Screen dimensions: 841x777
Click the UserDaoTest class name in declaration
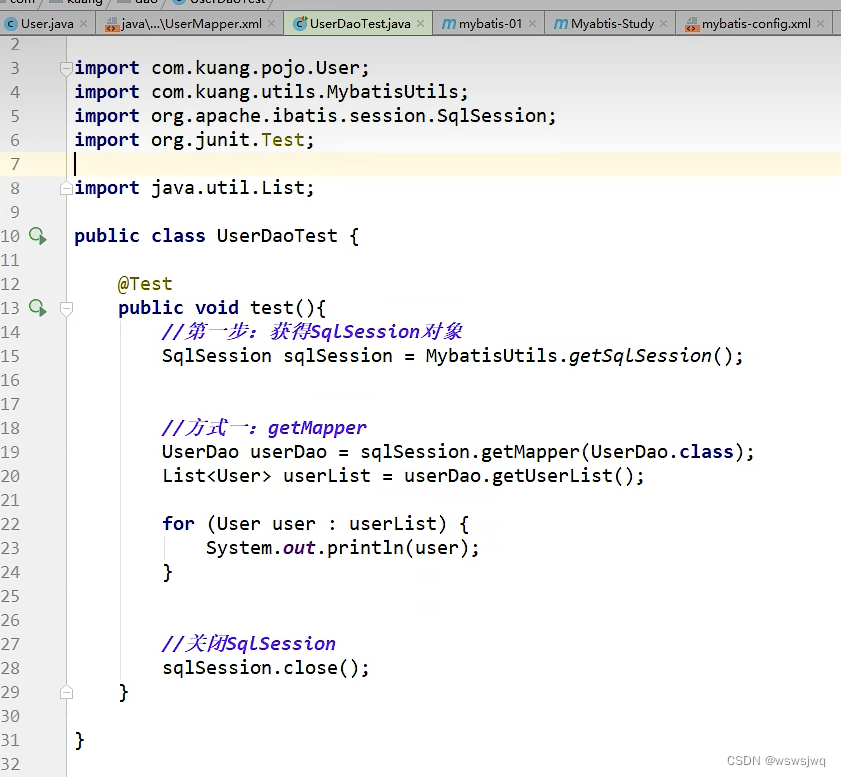tap(277, 236)
